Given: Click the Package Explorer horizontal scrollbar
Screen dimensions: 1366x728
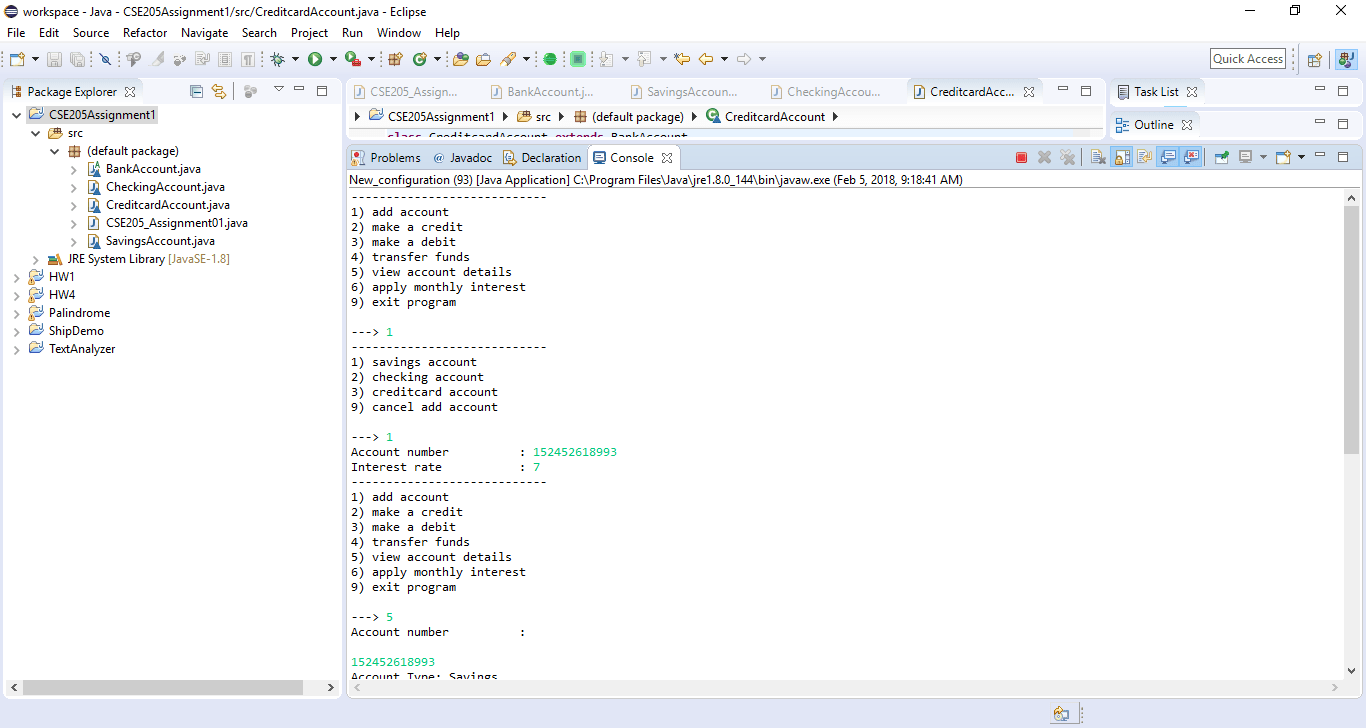Looking at the screenshot, I should [x=162, y=688].
